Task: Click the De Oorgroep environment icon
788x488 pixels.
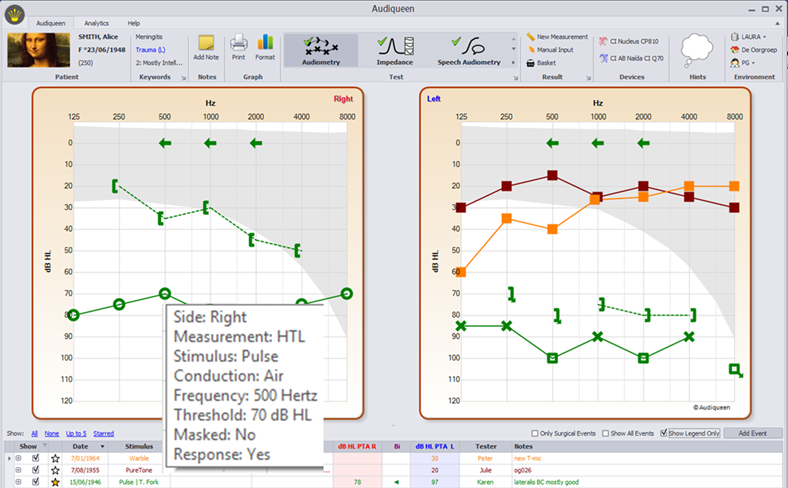Action: click(x=735, y=50)
